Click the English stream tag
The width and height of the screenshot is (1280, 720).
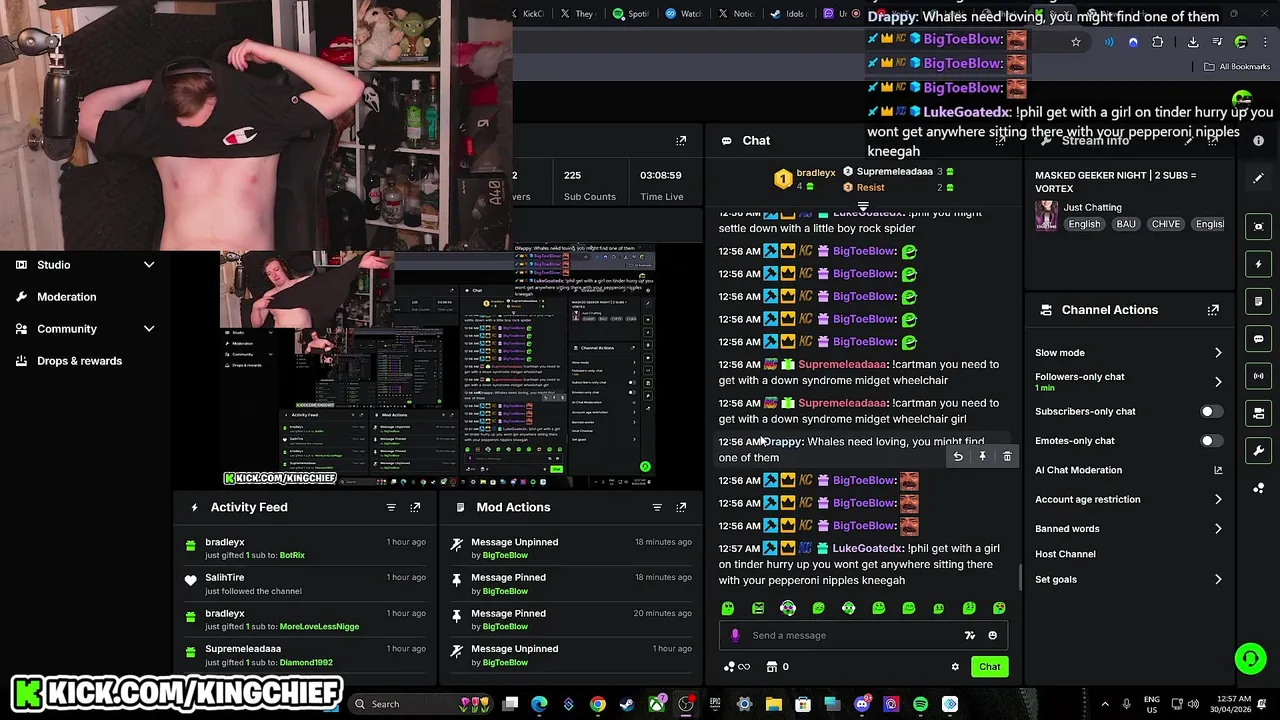pos(1084,224)
